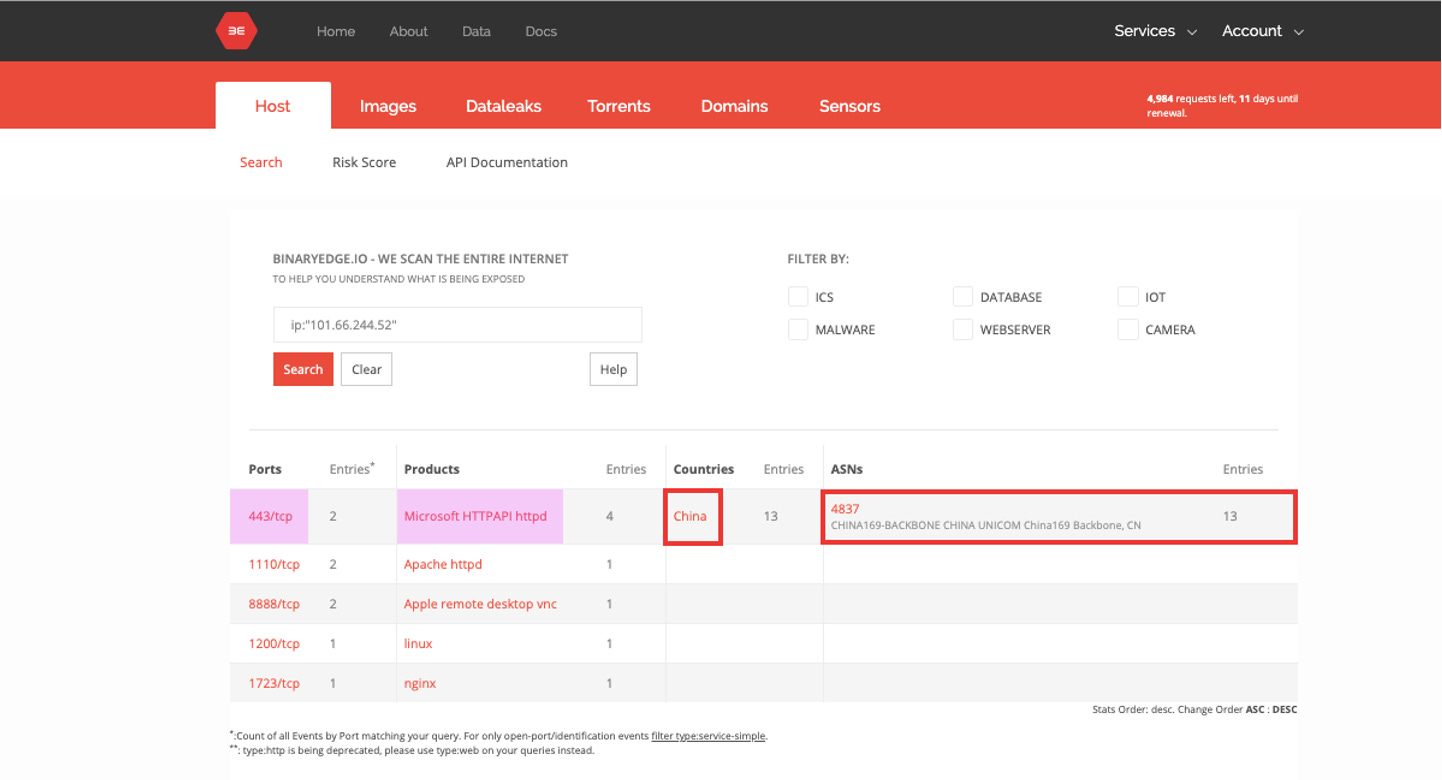Select the Apple remote desktop vnc product
The image size is (1442, 780).
tap(480, 604)
